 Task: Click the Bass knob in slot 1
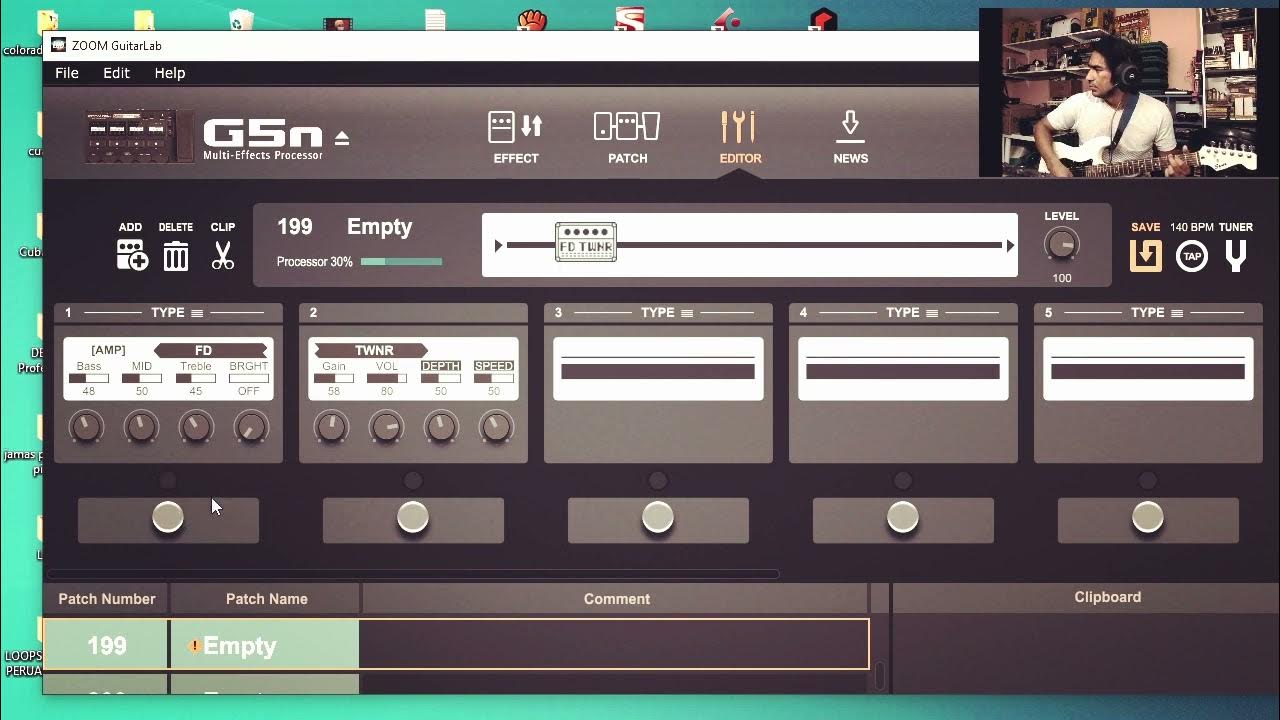86,428
